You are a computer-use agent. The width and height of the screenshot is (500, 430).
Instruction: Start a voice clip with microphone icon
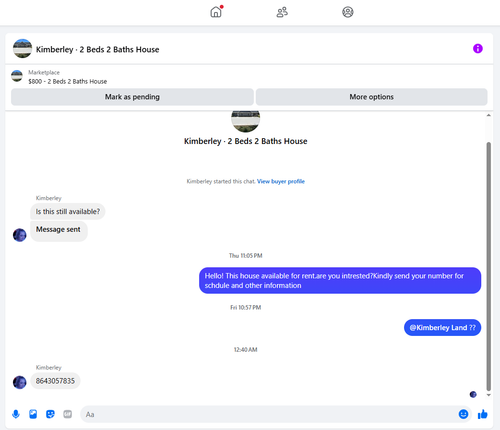point(16,414)
